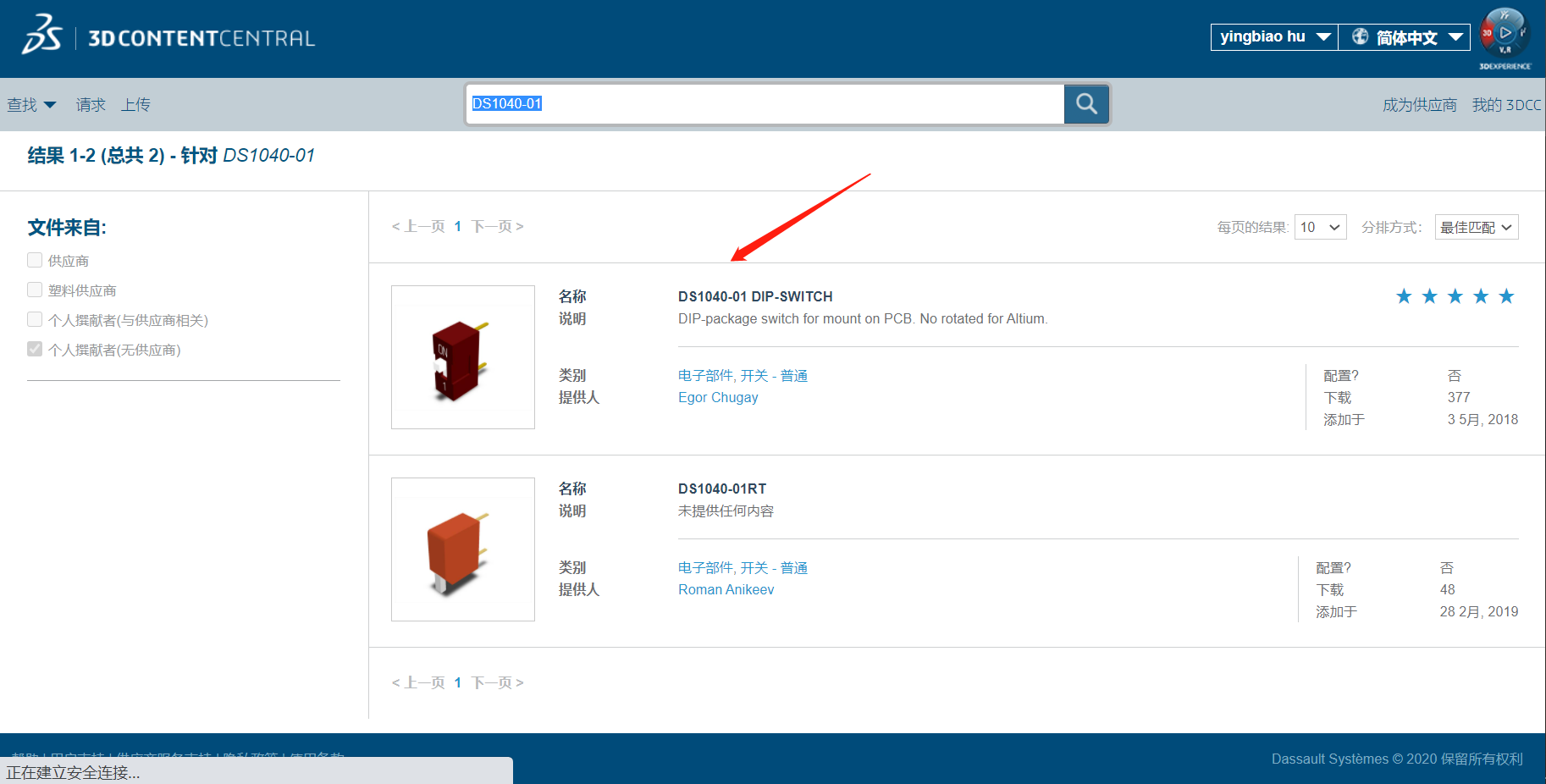The image size is (1546, 784).
Task: Click the description 'DIP-package switch for mount on PCB'
Action: (x=863, y=318)
